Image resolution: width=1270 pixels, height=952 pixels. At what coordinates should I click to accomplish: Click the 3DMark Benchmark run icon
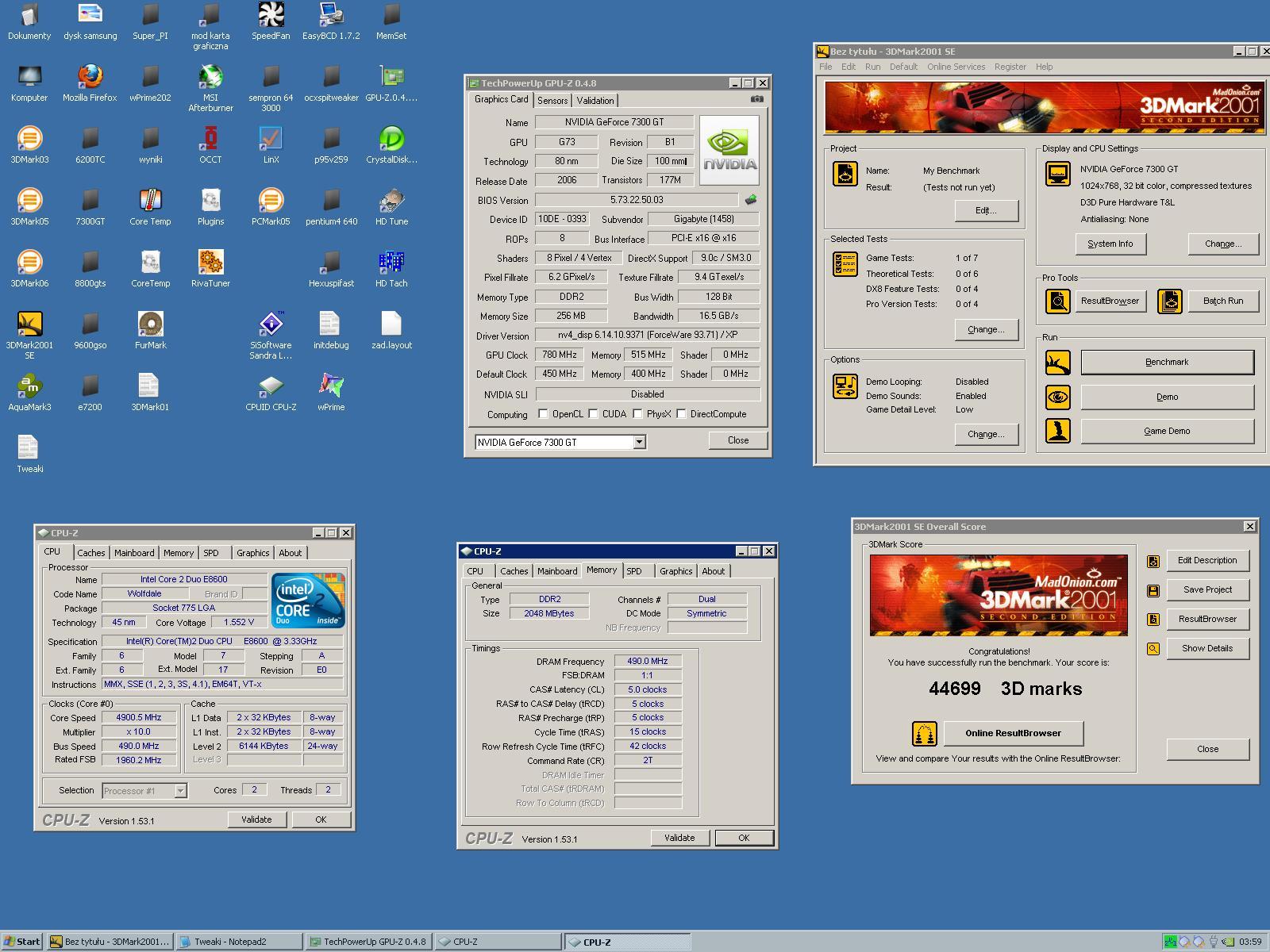[1057, 363]
